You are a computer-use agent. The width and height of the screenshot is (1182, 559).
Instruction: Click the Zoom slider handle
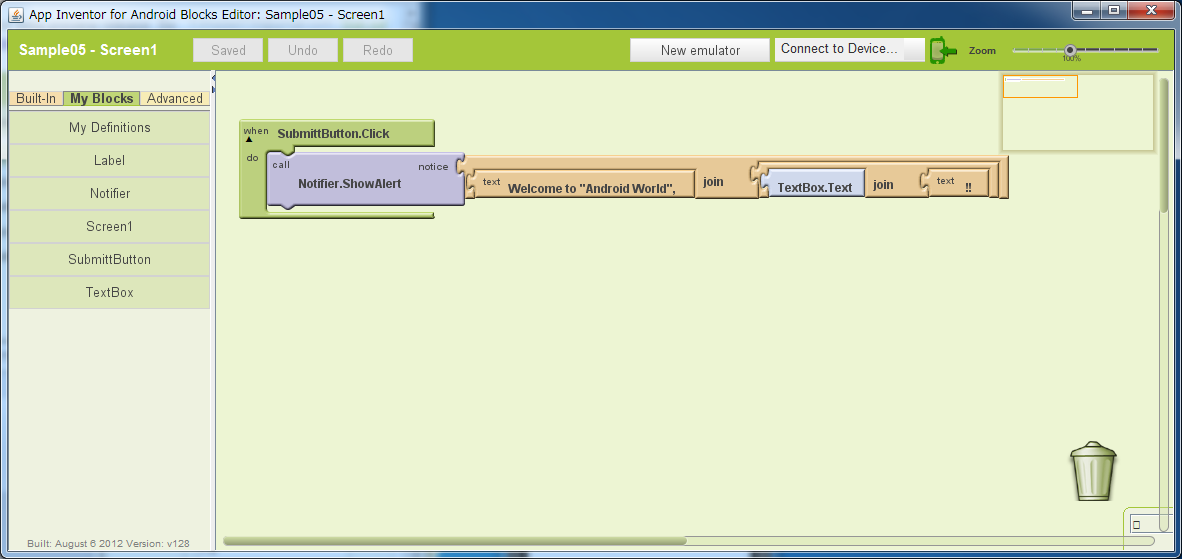(x=1070, y=49)
